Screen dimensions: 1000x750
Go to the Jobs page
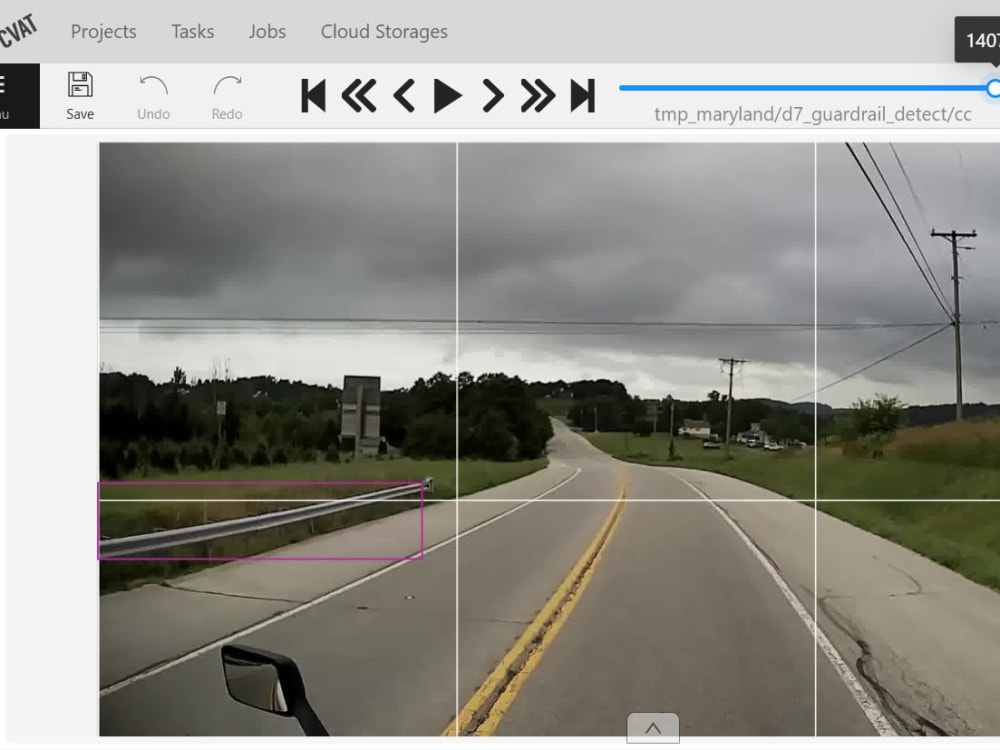[267, 31]
